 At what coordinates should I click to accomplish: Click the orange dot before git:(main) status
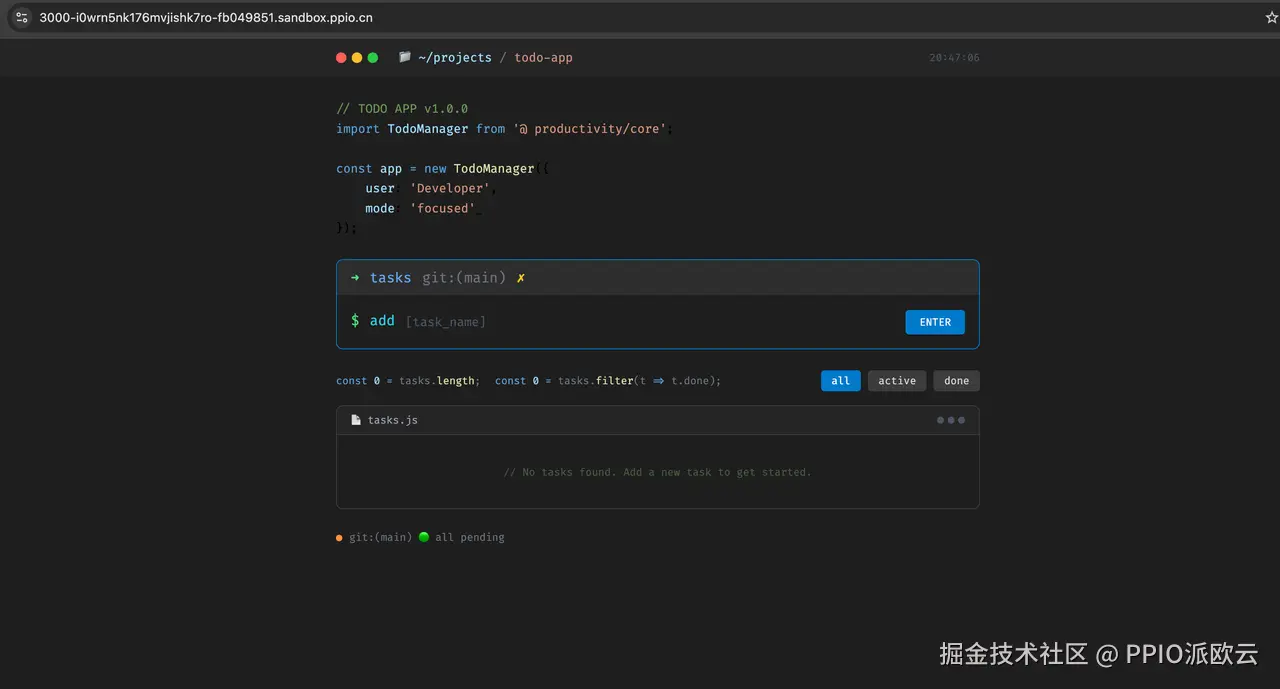[x=339, y=538]
